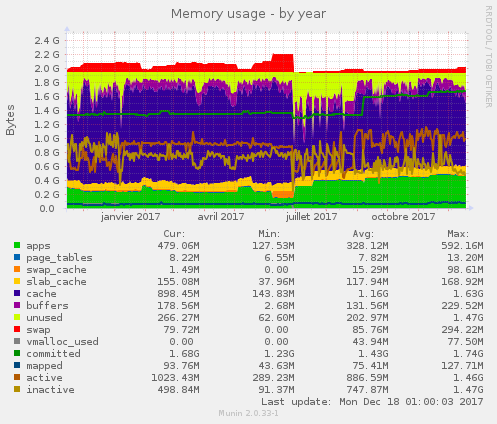
Task: Click the red swap peak before July
Action: click(x=283, y=62)
